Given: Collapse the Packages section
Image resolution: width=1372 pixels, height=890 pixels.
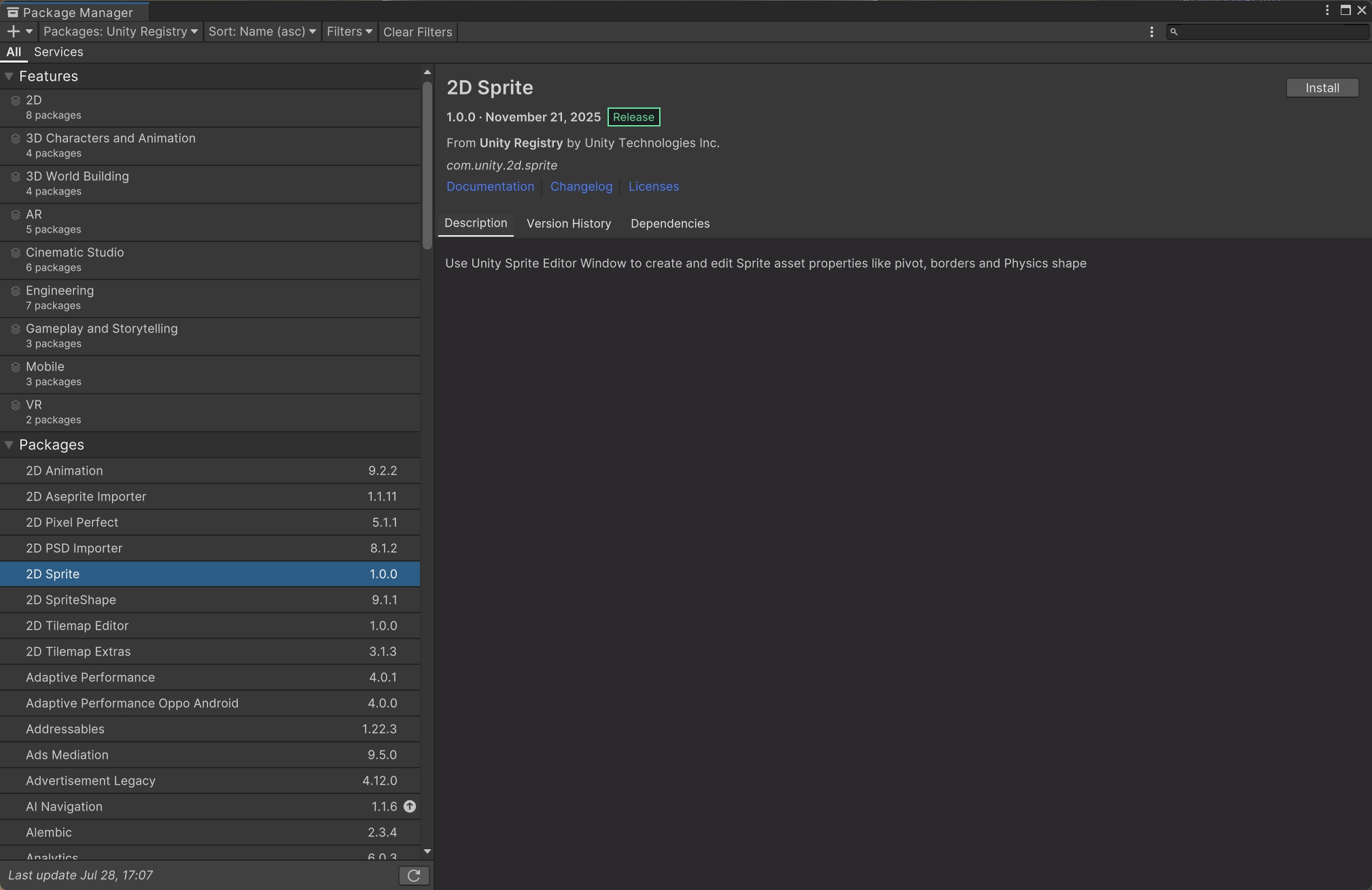Looking at the screenshot, I should (x=9, y=445).
